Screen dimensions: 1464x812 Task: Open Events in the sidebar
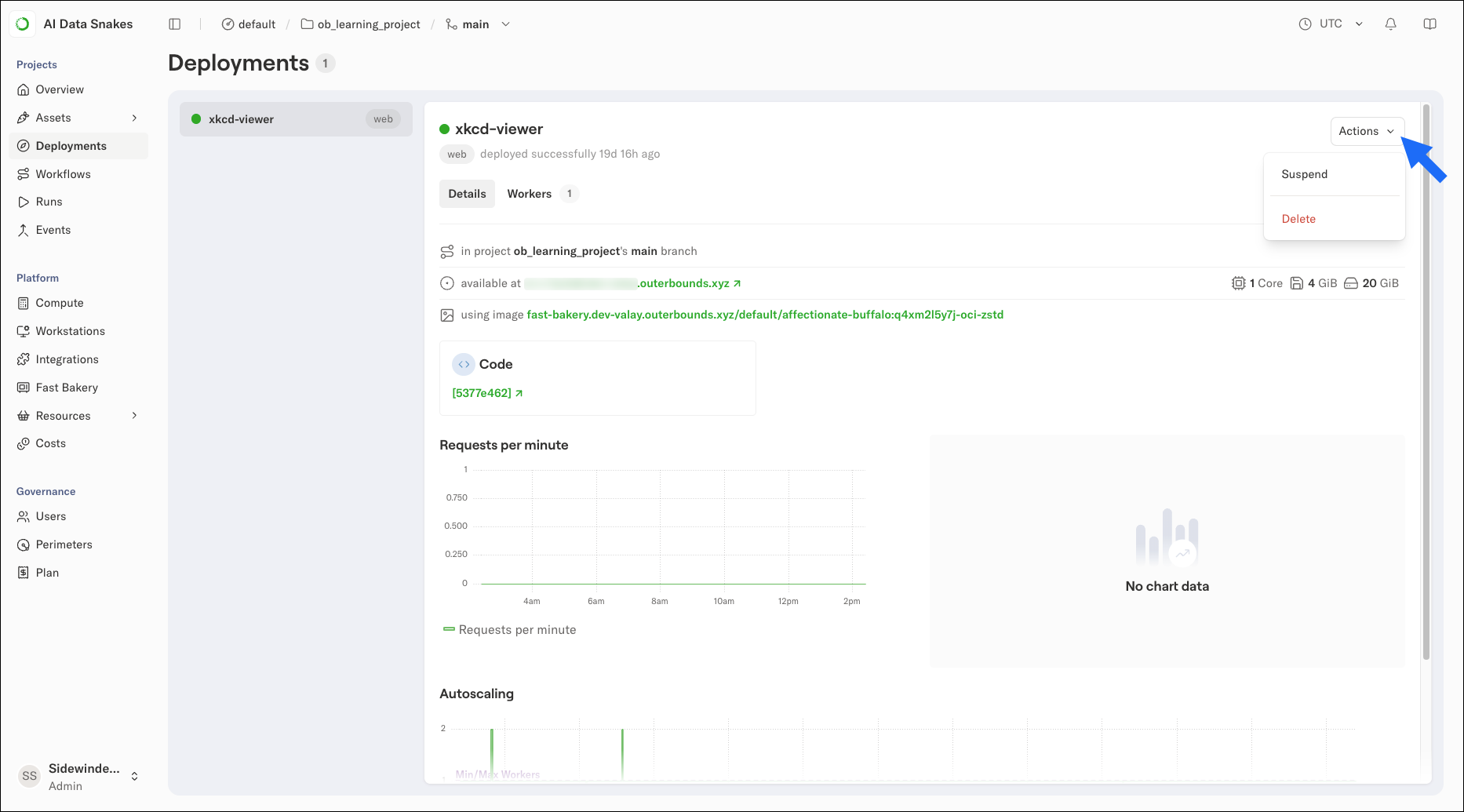[x=78, y=230]
